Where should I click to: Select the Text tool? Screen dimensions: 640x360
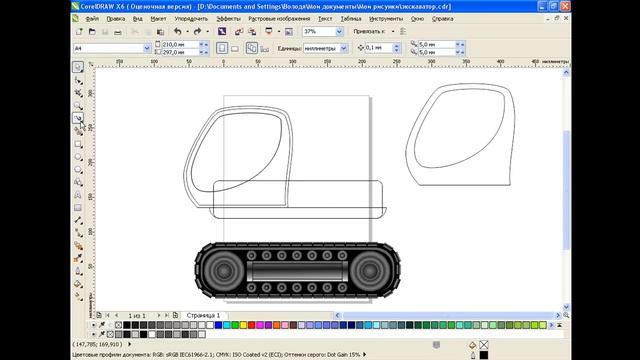click(x=78, y=195)
